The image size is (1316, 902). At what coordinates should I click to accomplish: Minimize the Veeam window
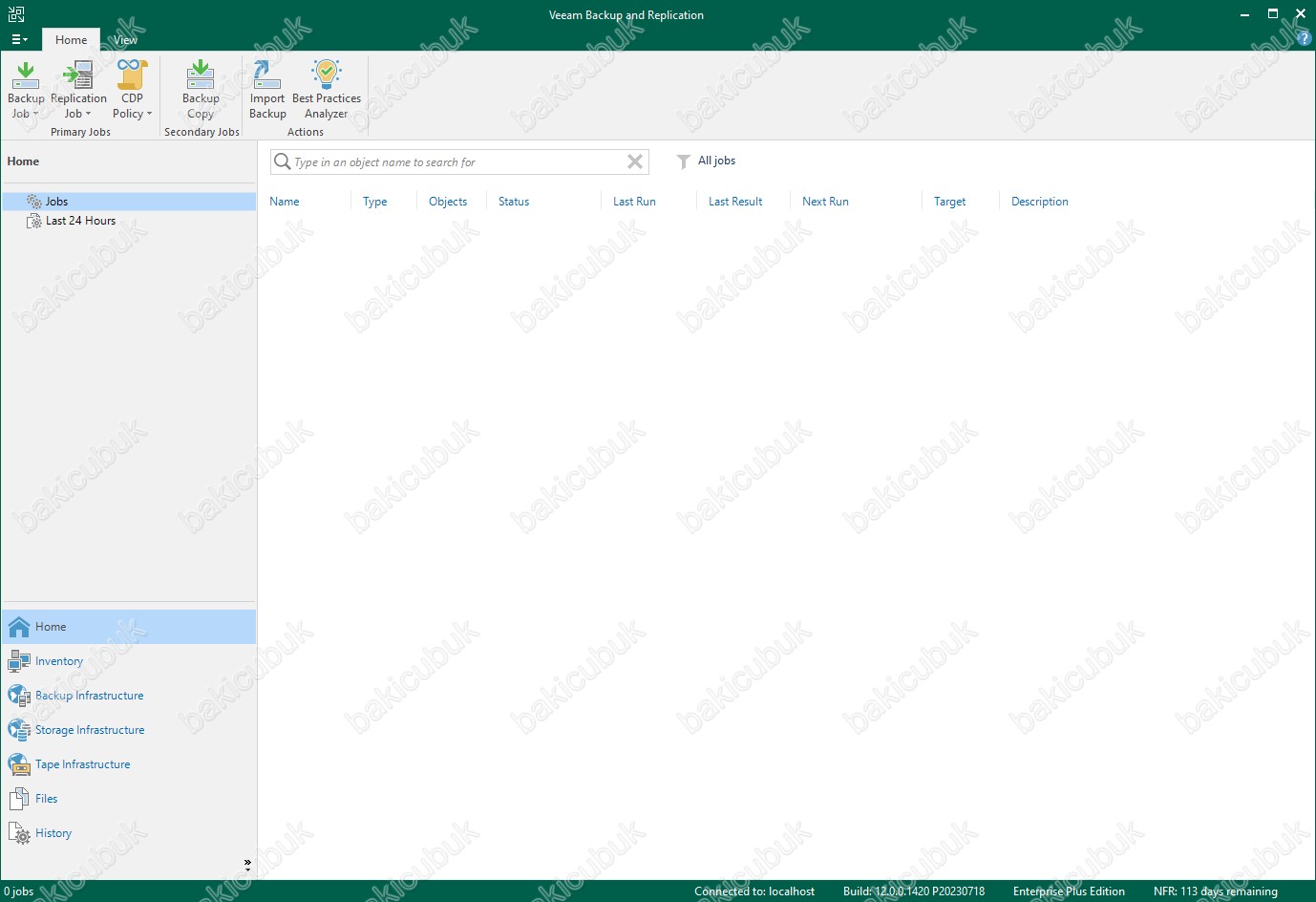point(1244,14)
